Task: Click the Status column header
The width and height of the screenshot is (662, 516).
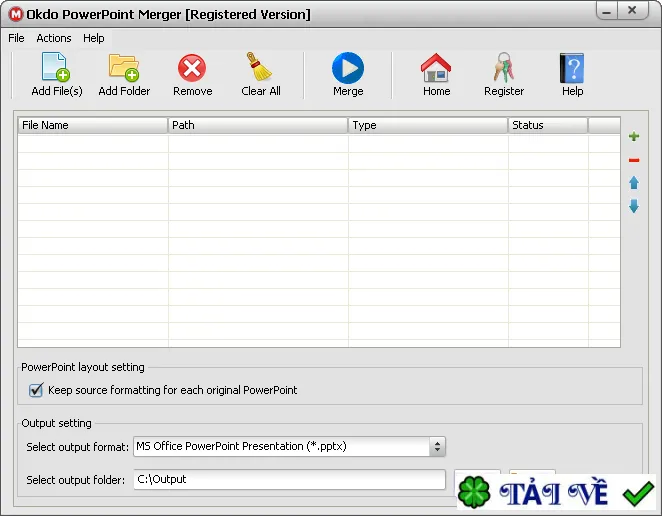Action: (x=548, y=125)
